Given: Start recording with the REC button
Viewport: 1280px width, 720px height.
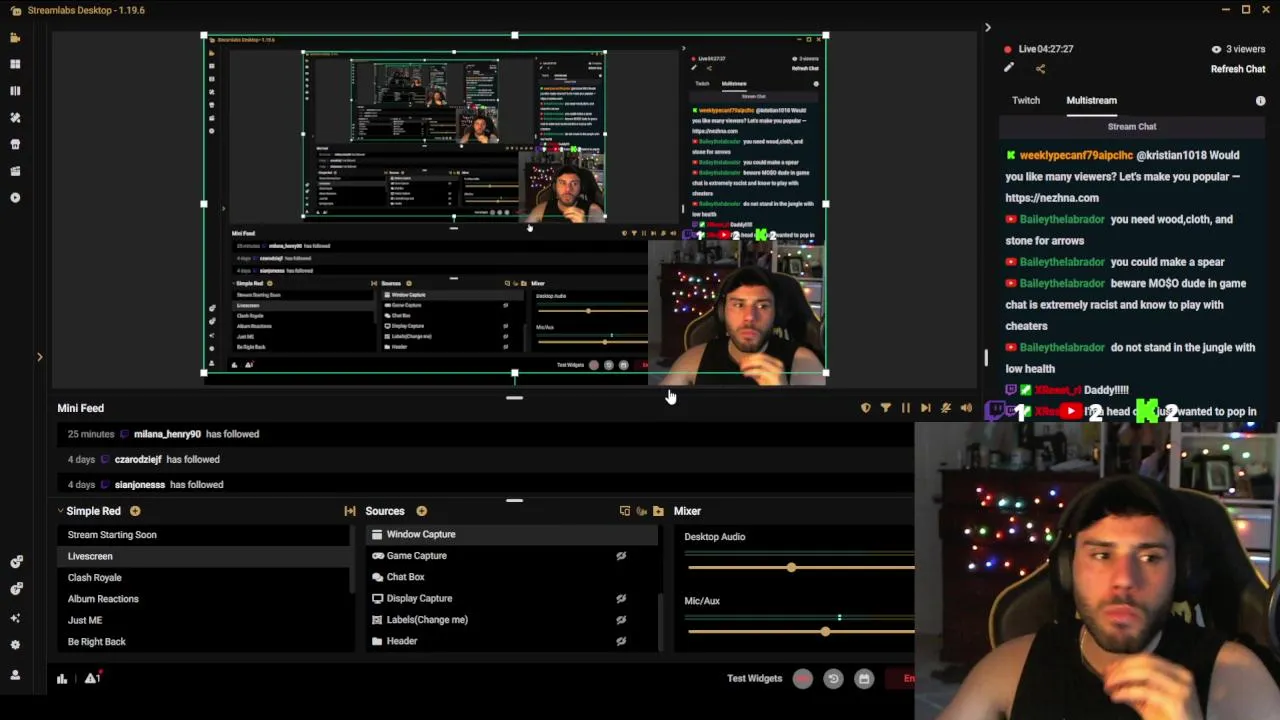Looking at the screenshot, I should click(802, 679).
